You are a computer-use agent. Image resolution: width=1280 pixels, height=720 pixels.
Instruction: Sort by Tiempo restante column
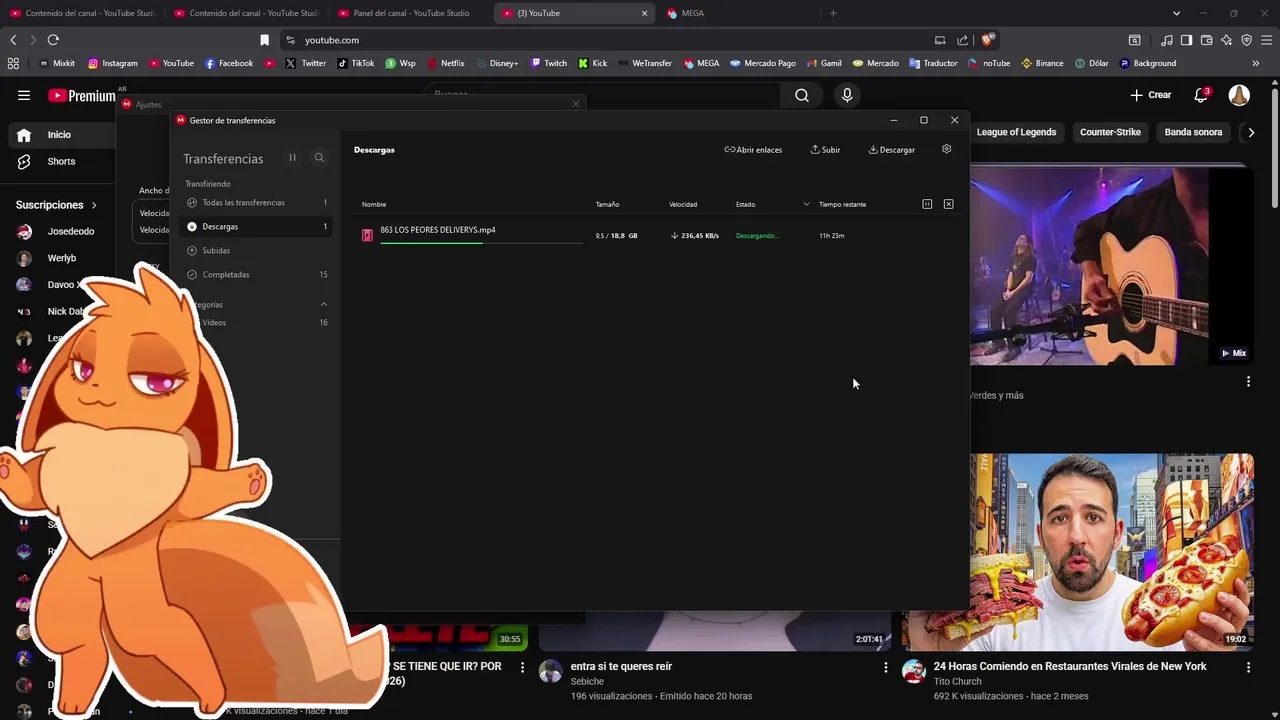pos(842,204)
